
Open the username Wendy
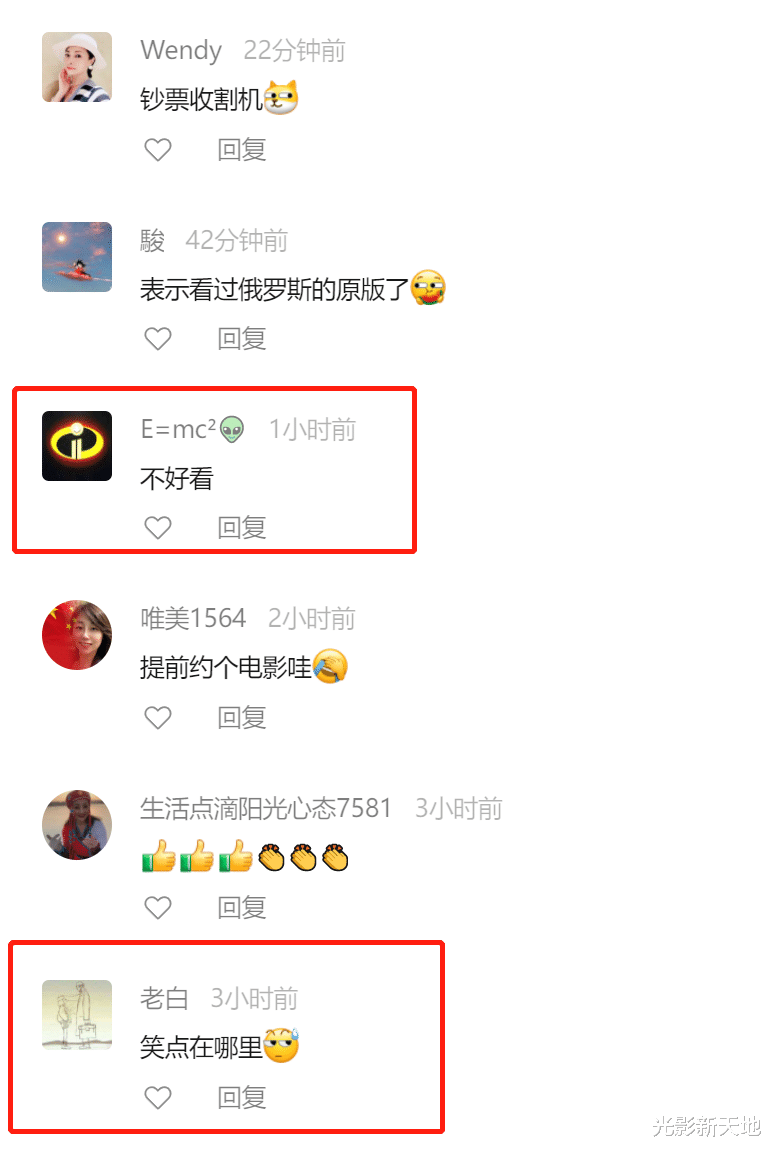pos(181,50)
